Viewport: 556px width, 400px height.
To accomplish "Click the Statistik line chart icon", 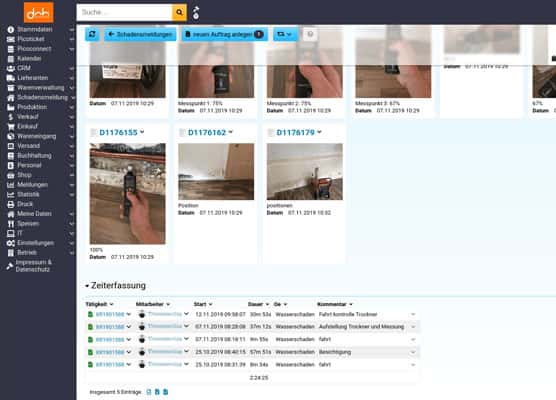I will (11, 194).
